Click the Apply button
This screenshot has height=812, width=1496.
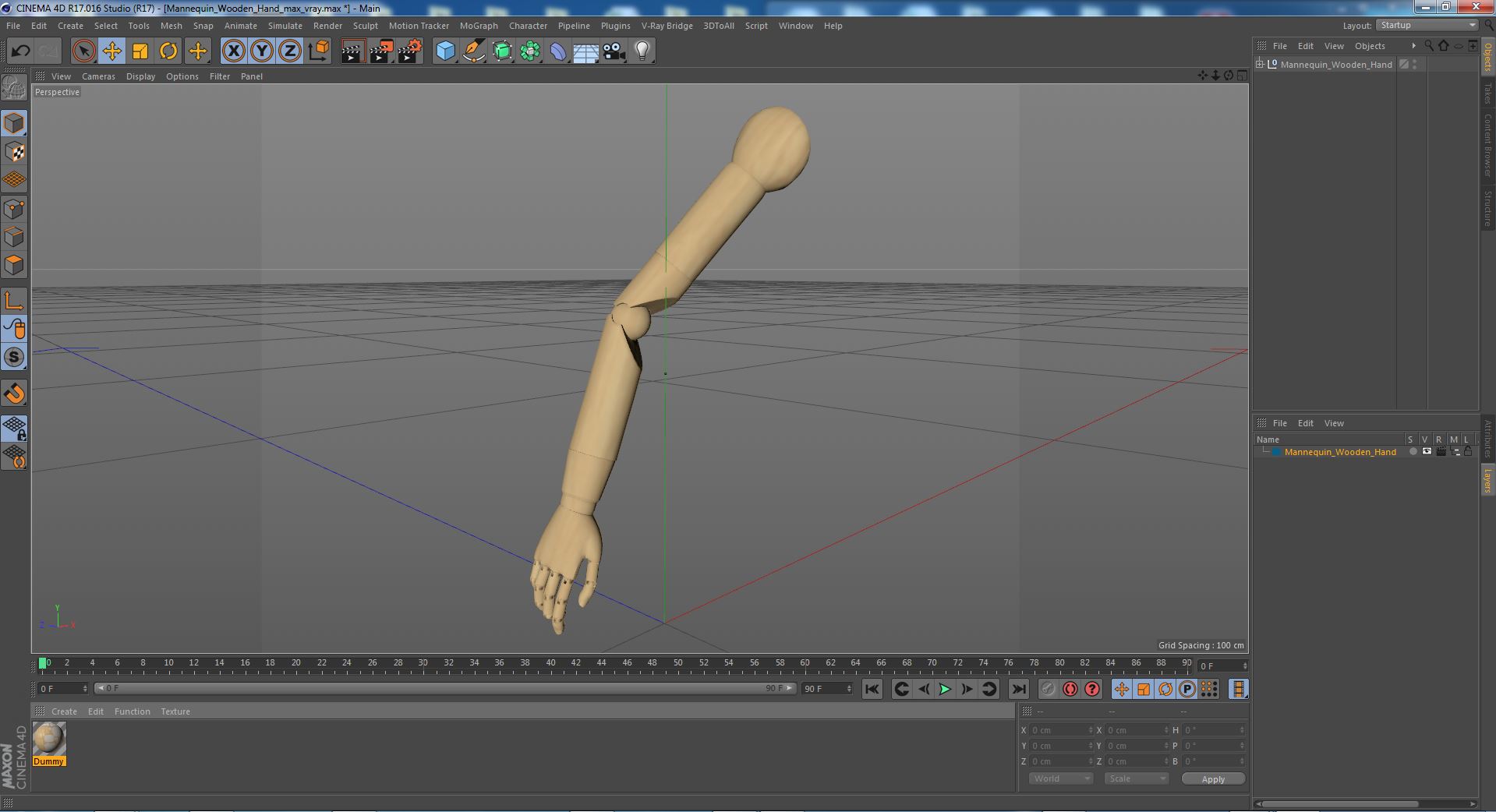point(1213,778)
